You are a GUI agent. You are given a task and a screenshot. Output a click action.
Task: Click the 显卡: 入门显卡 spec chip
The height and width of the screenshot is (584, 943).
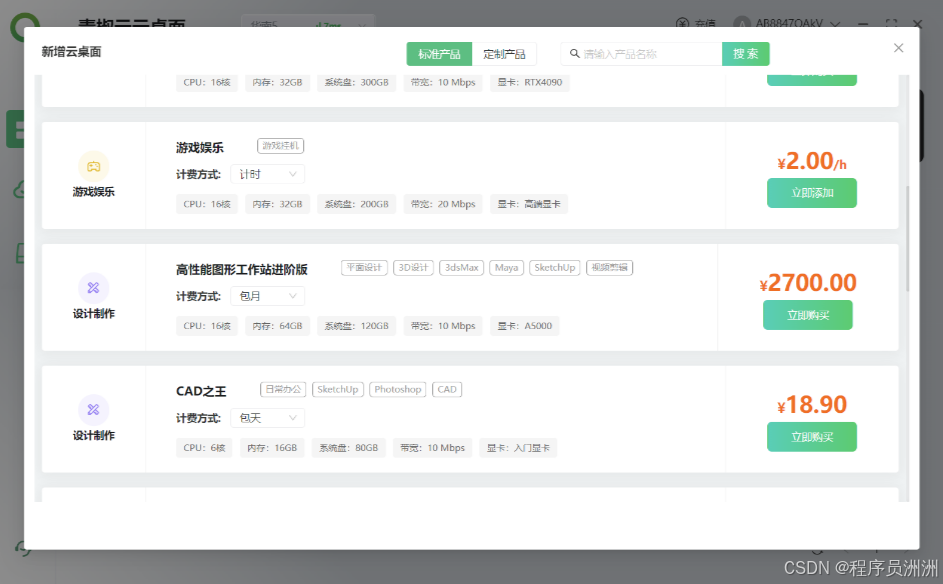click(518, 448)
